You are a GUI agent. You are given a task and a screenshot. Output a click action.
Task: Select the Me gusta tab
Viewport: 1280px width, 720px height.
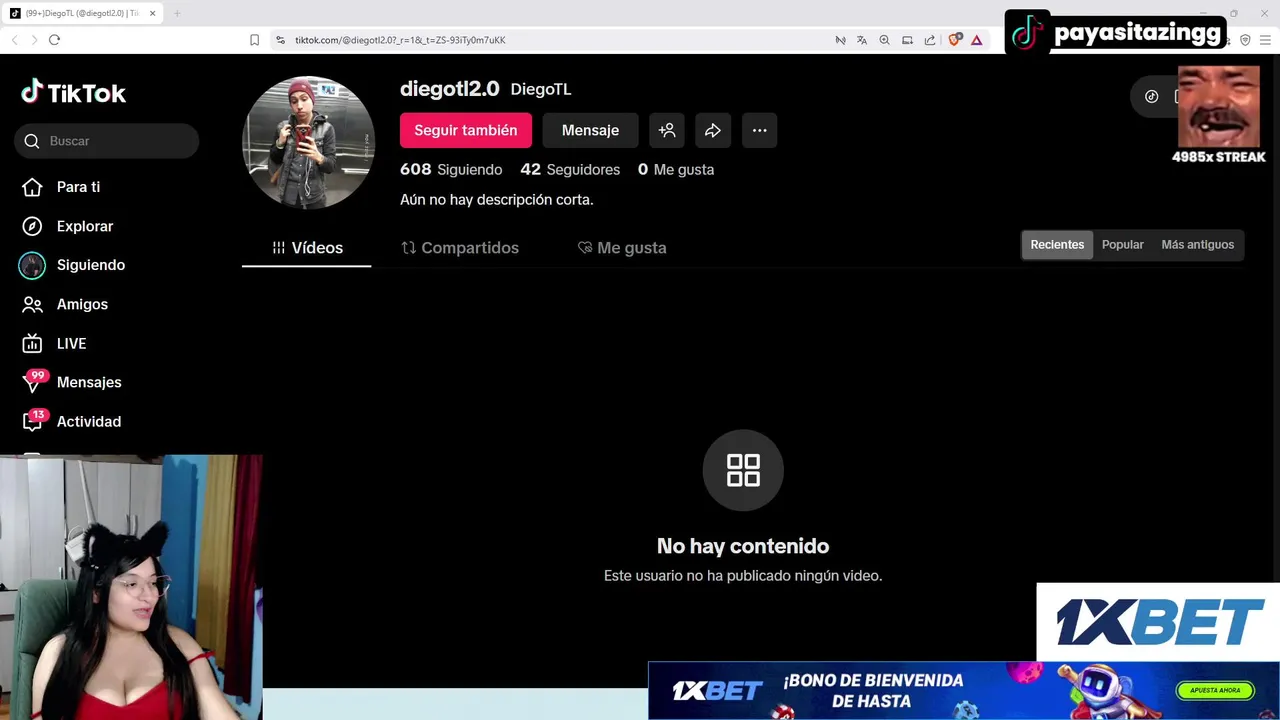point(622,248)
